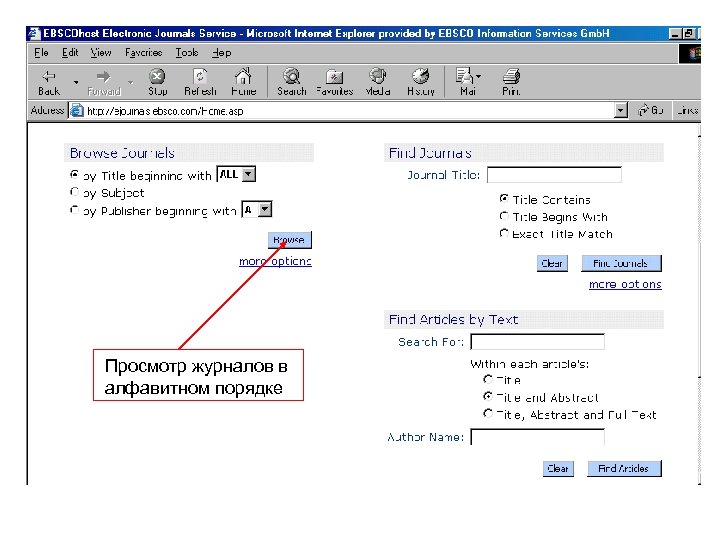Open the Publisher beginning with A dropdown
The width and height of the screenshot is (720, 540).
coord(265,210)
